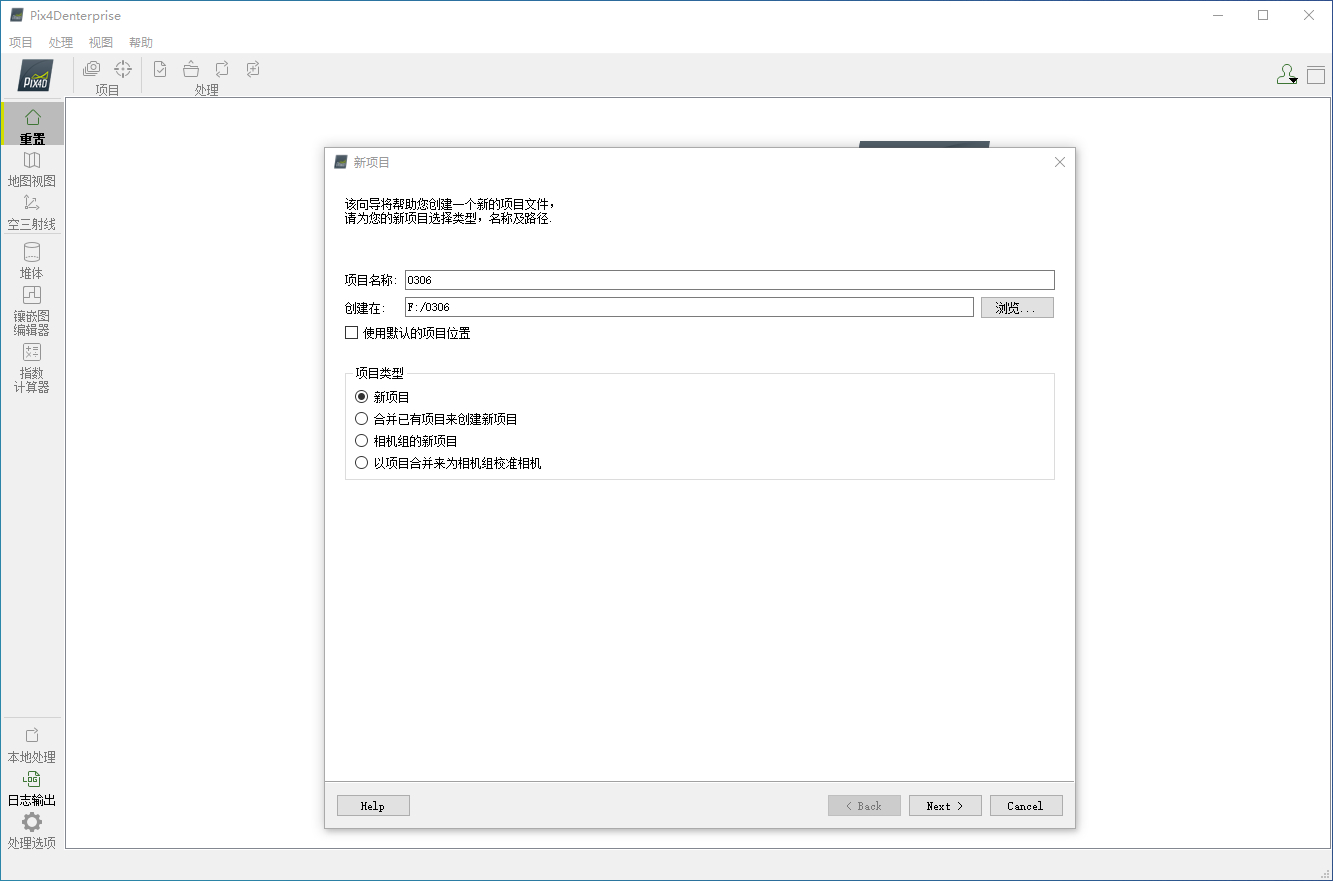1333x881 pixels.
Task: Switch to 地图视图 map view
Action: click(32, 169)
